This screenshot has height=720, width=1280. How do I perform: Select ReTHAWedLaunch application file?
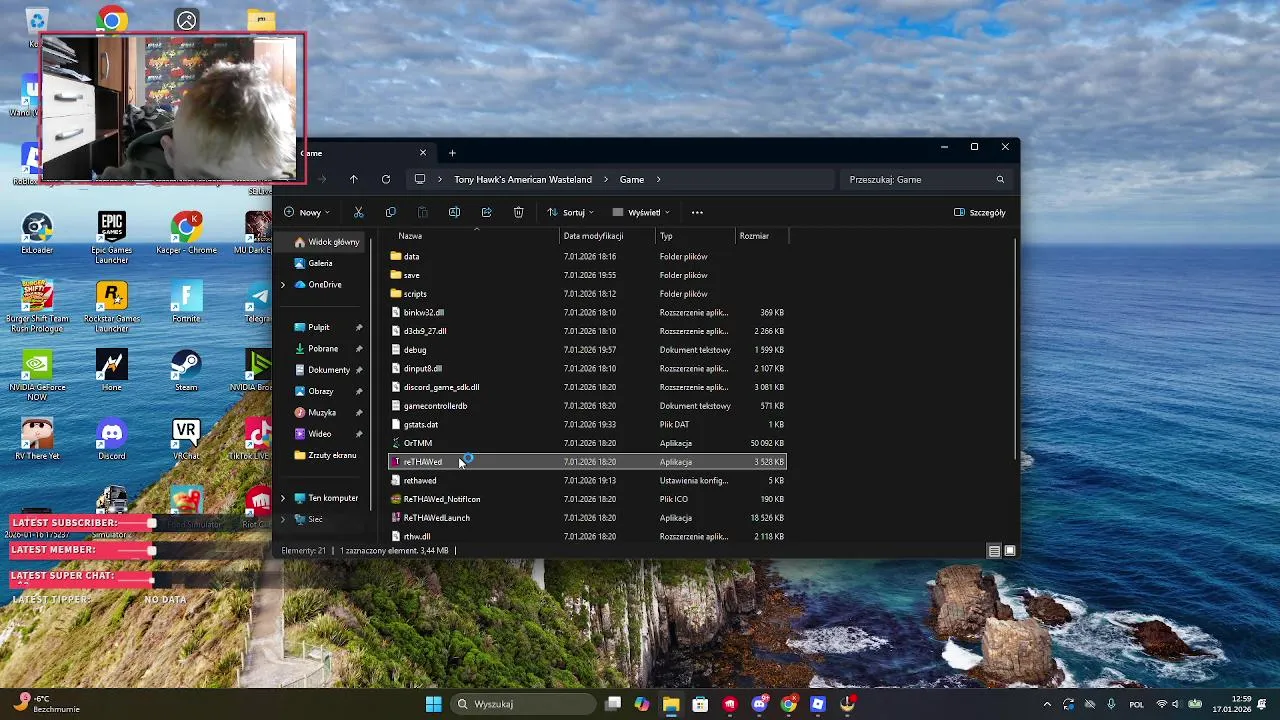tap(587, 518)
